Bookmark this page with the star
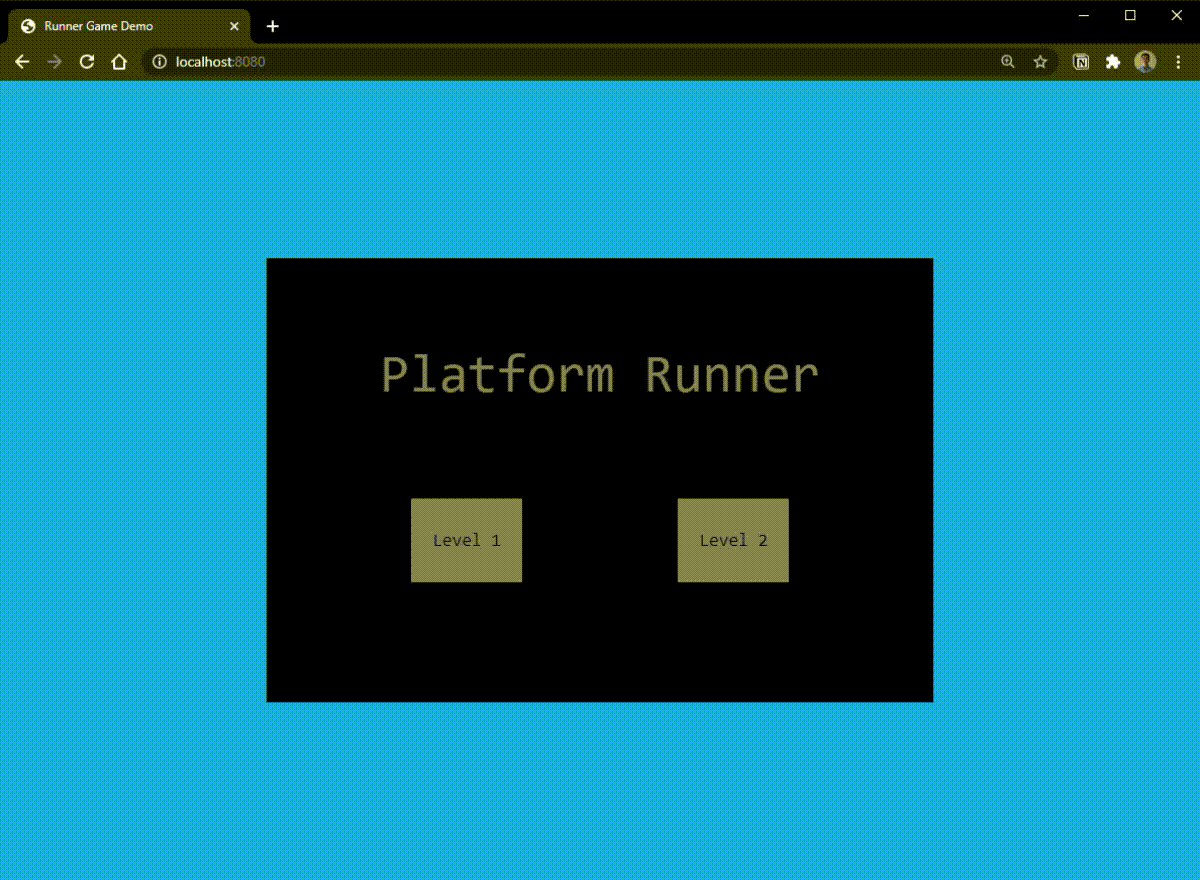The image size is (1200, 880). pyautogui.click(x=1040, y=62)
